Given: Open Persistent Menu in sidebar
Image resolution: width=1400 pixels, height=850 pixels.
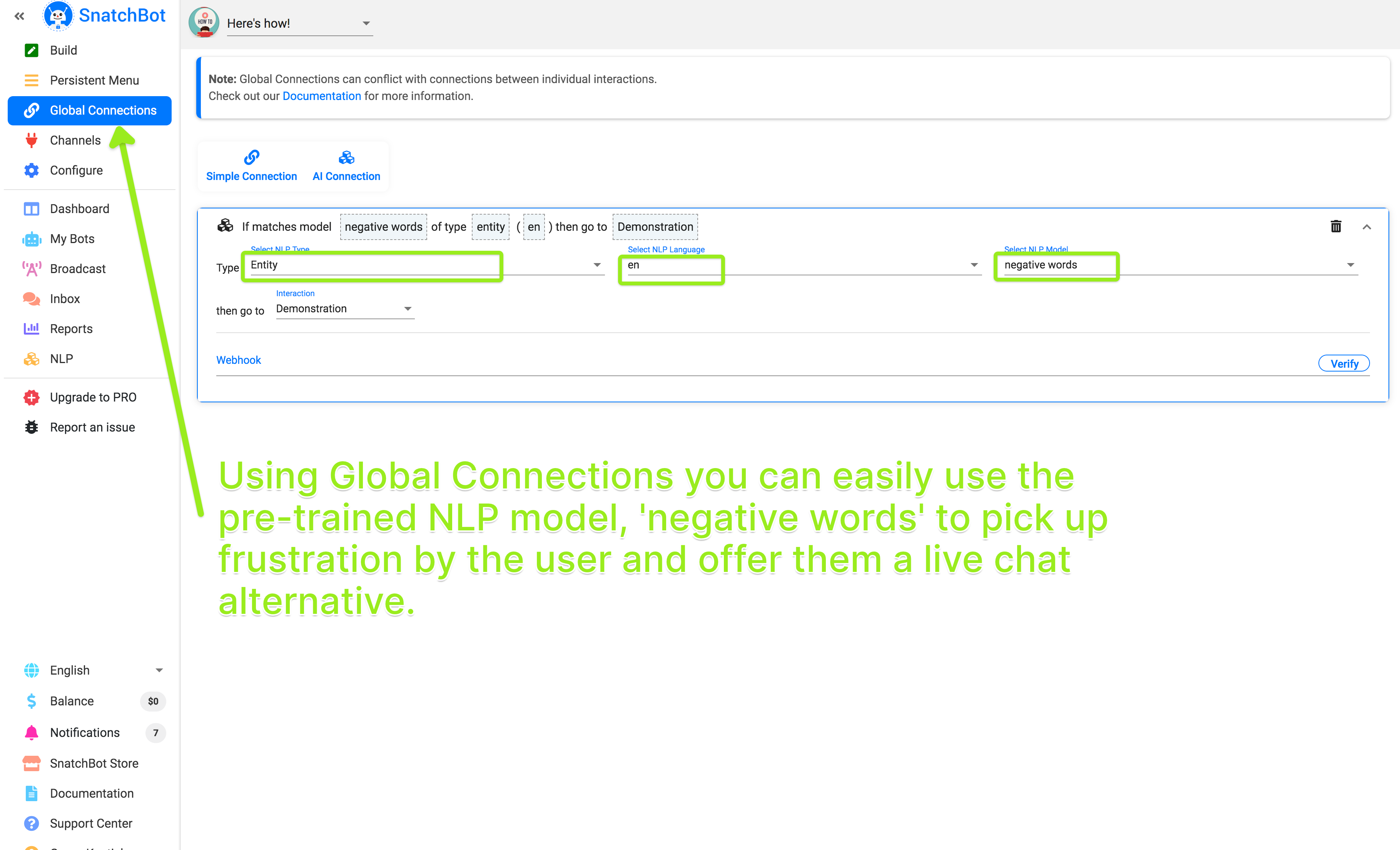Looking at the screenshot, I should (94, 80).
